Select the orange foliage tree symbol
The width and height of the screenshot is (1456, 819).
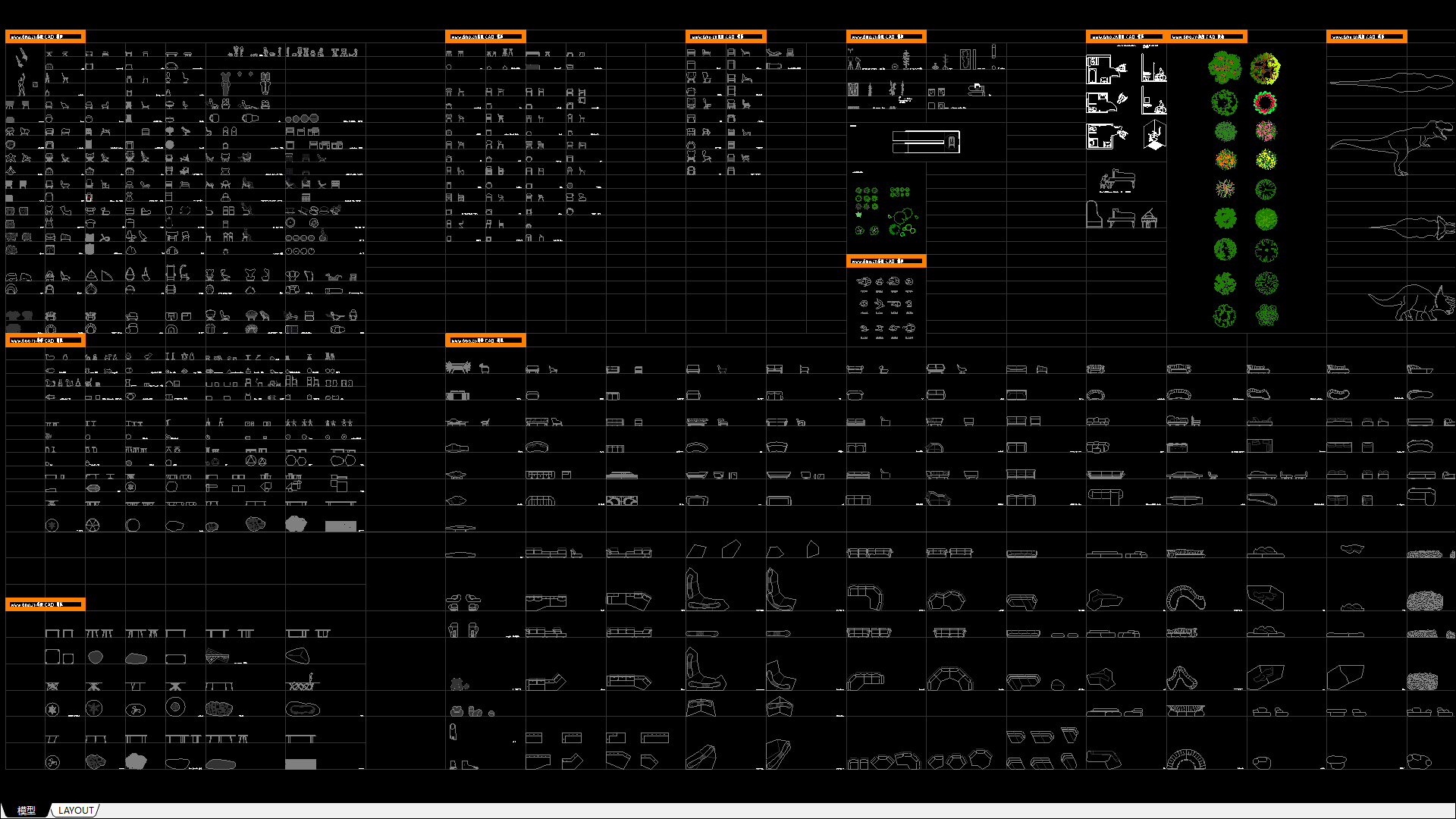click(x=1225, y=160)
